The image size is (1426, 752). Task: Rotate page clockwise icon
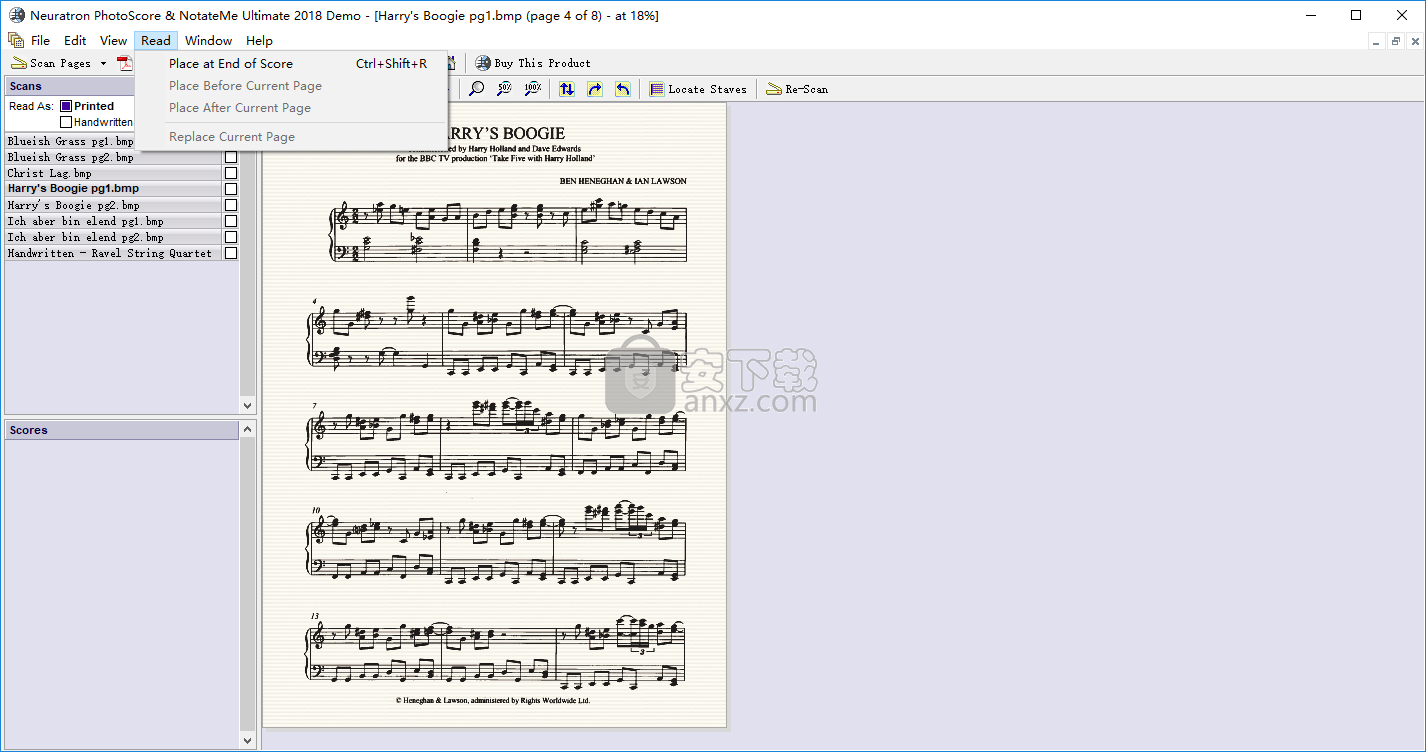595,89
